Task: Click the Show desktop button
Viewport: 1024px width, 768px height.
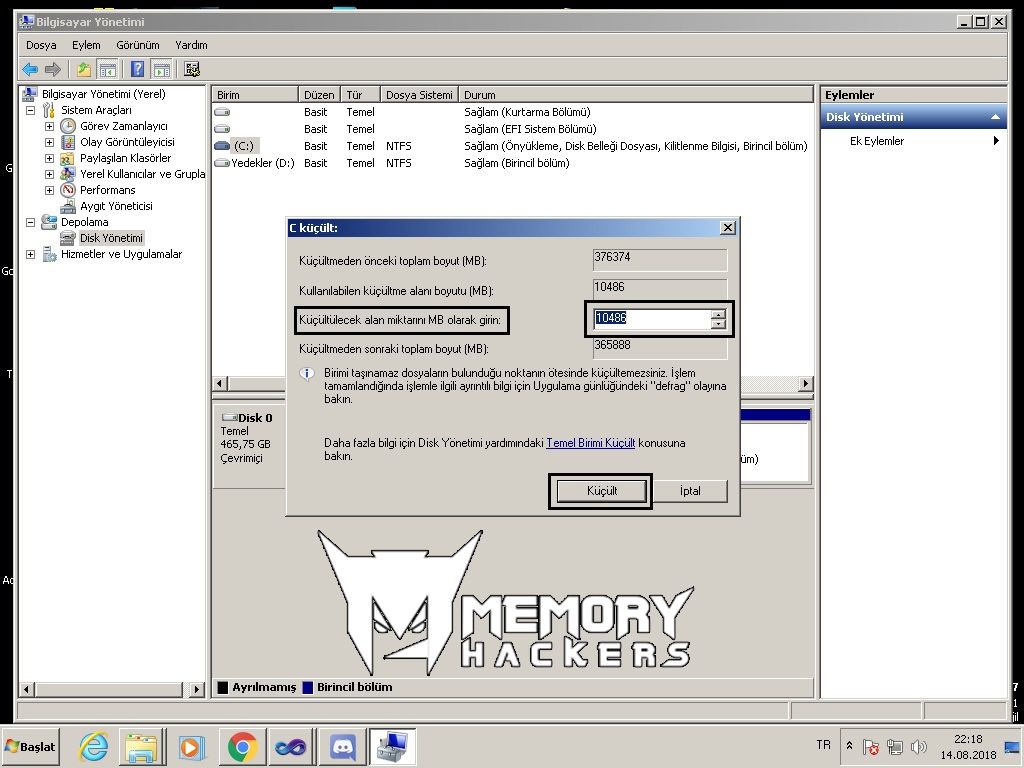Action: tap(1012, 746)
